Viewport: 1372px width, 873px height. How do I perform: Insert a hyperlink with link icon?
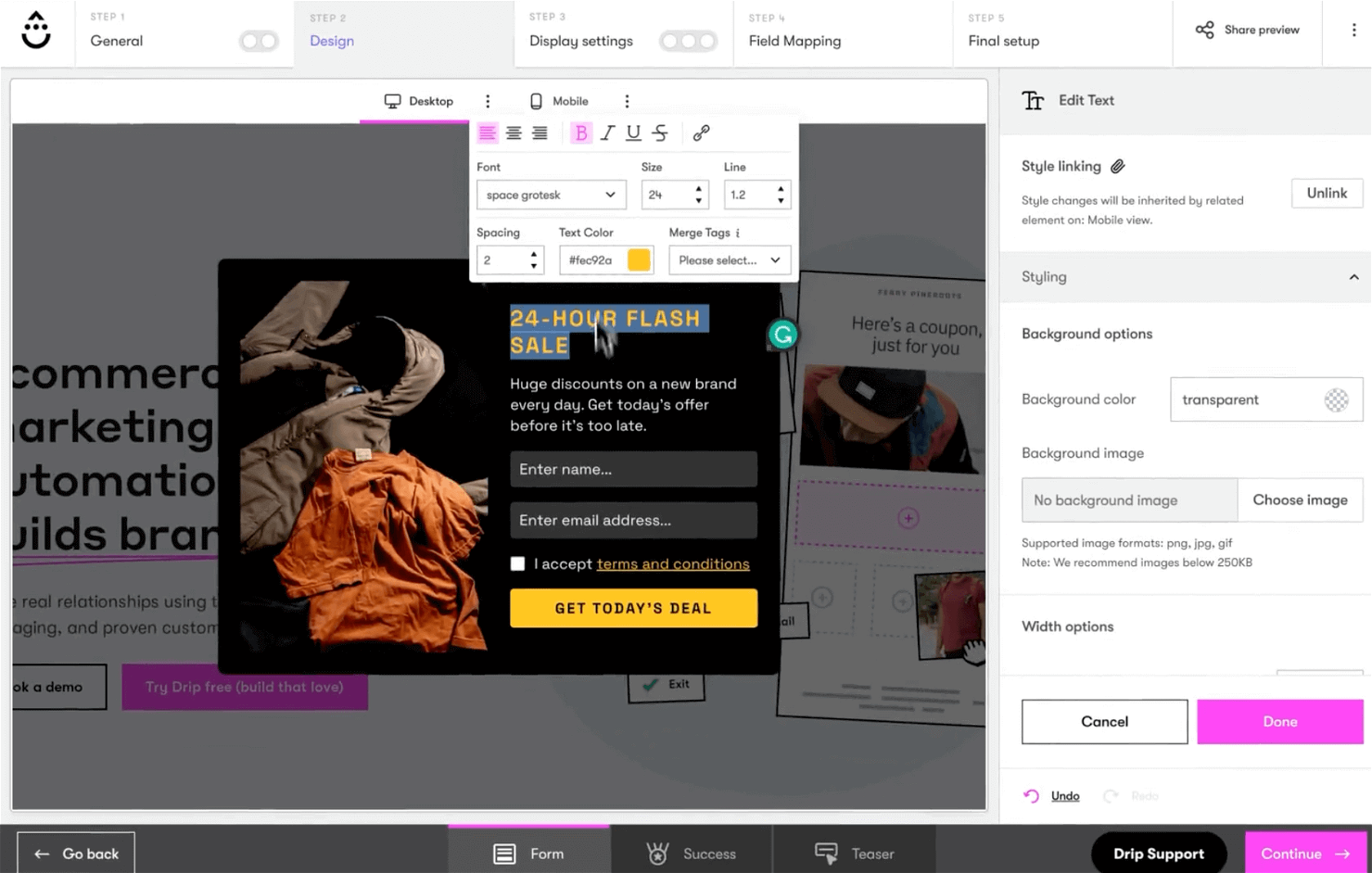[701, 133]
